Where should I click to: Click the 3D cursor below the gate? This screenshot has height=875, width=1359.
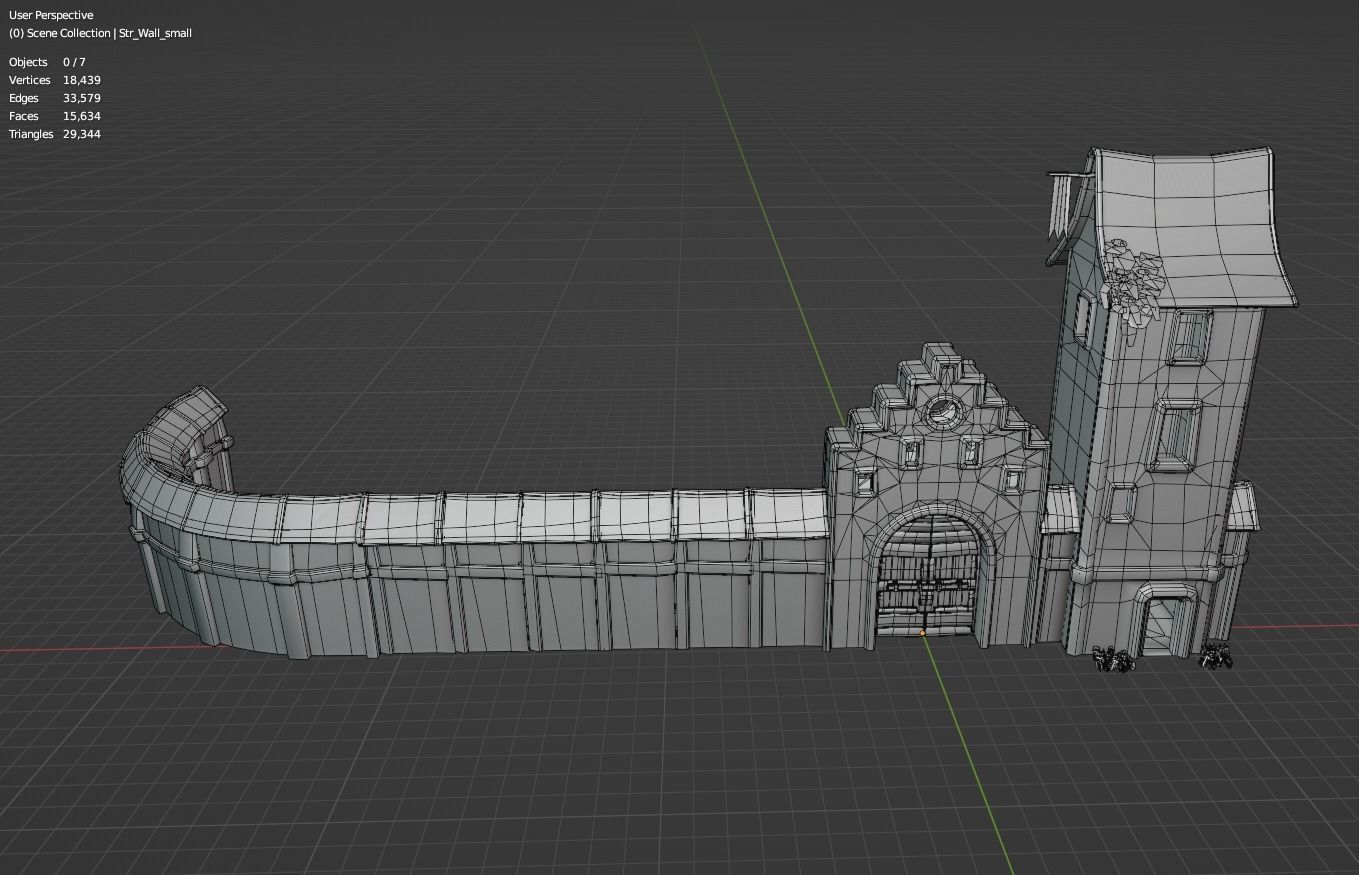pos(921,633)
